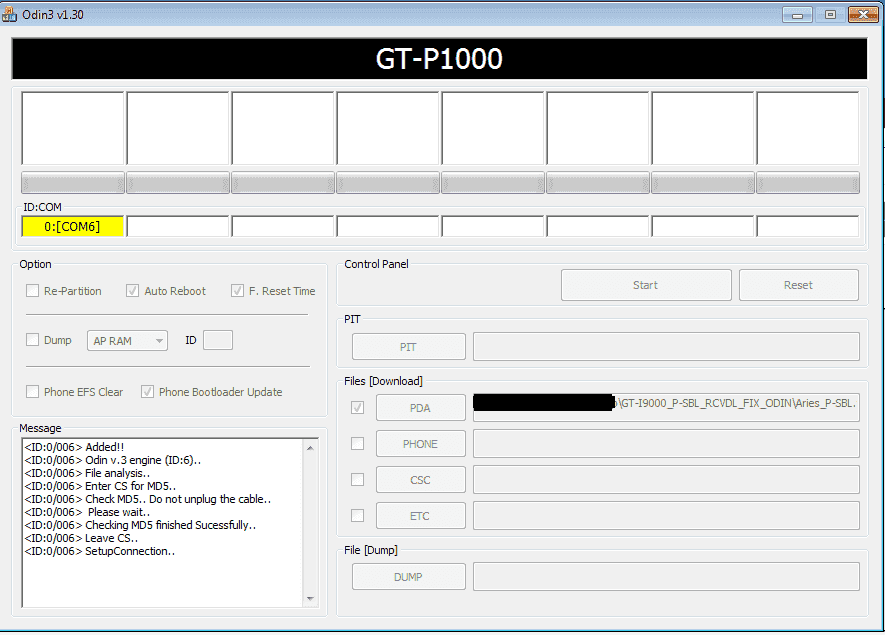The width and height of the screenshot is (885, 635).
Task: Click the ETC file path field
Action: tap(666, 516)
